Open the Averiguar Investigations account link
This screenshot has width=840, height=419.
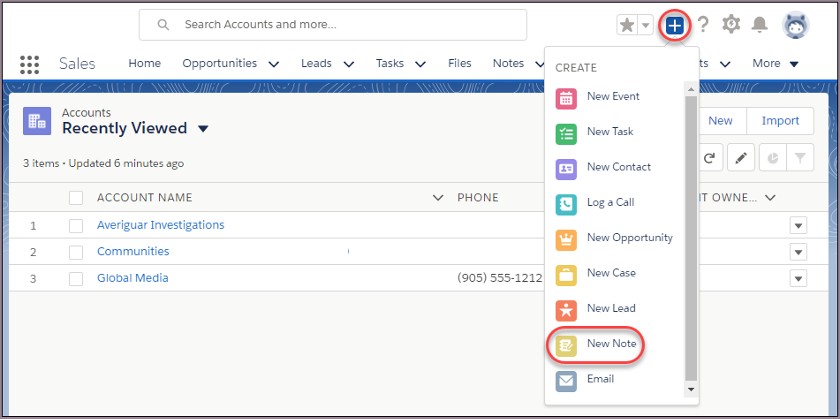161,225
